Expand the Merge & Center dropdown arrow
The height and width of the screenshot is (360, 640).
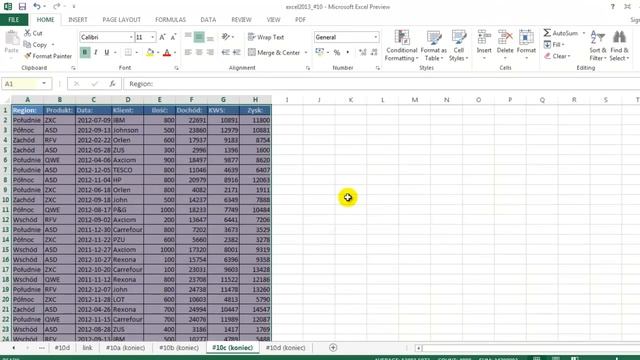(x=306, y=52)
